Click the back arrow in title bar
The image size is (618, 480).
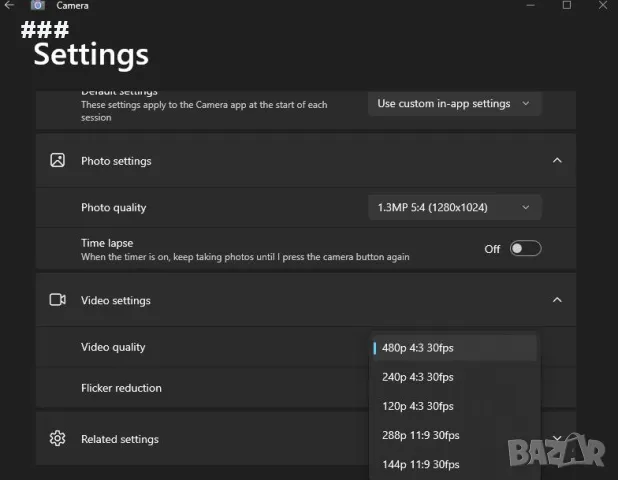click(9, 6)
